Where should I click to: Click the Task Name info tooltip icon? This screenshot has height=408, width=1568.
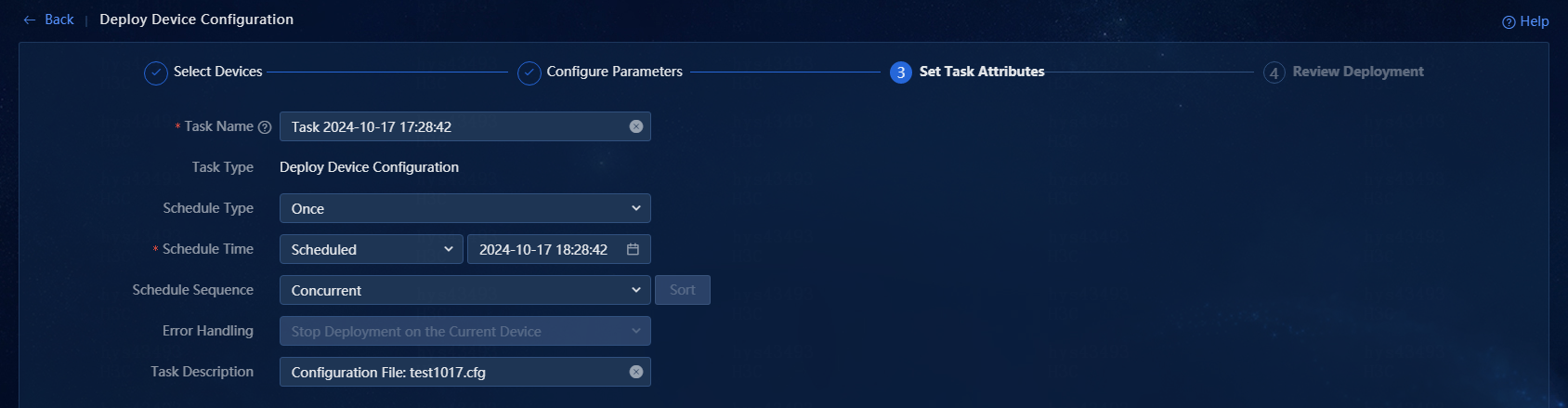(x=265, y=127)
